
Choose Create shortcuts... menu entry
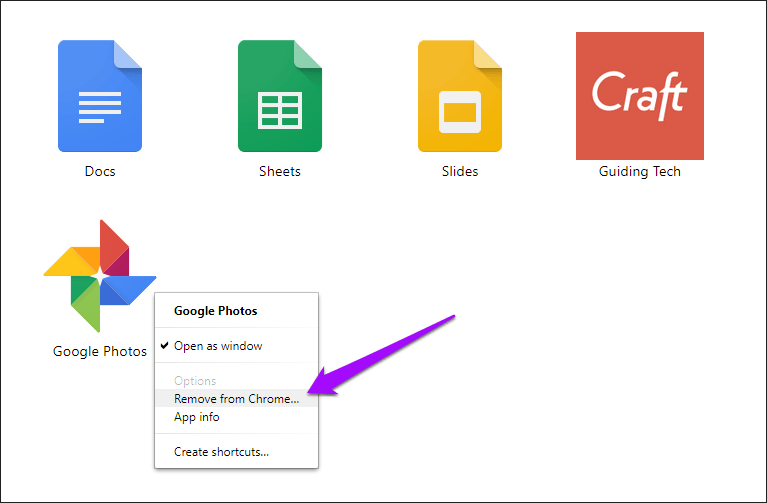click(237, 452)
